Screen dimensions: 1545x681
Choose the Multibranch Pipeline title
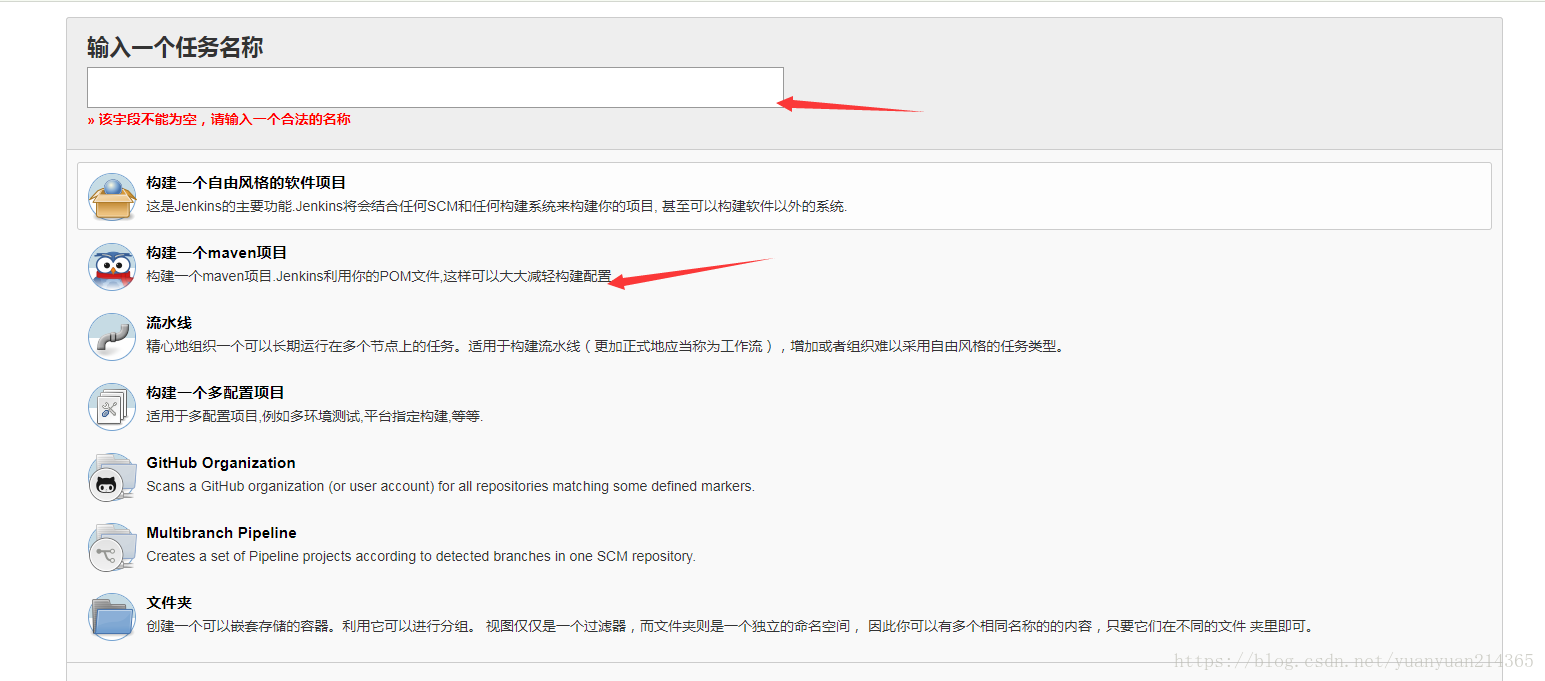tap(222, 533)
